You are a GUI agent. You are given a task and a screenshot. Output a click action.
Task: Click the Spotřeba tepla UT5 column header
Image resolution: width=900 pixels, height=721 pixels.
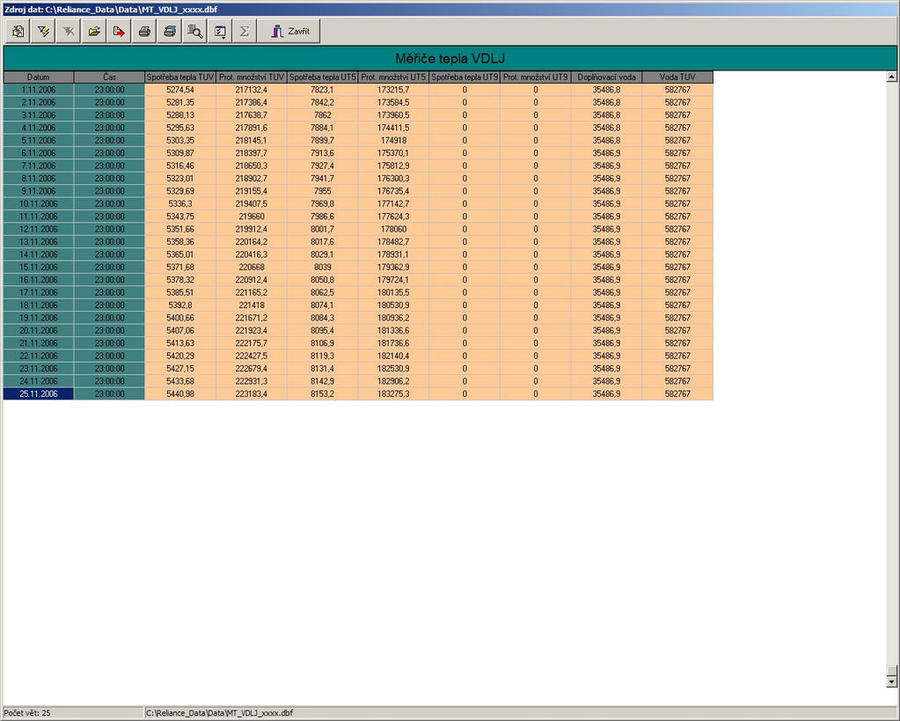coord(323,77)
